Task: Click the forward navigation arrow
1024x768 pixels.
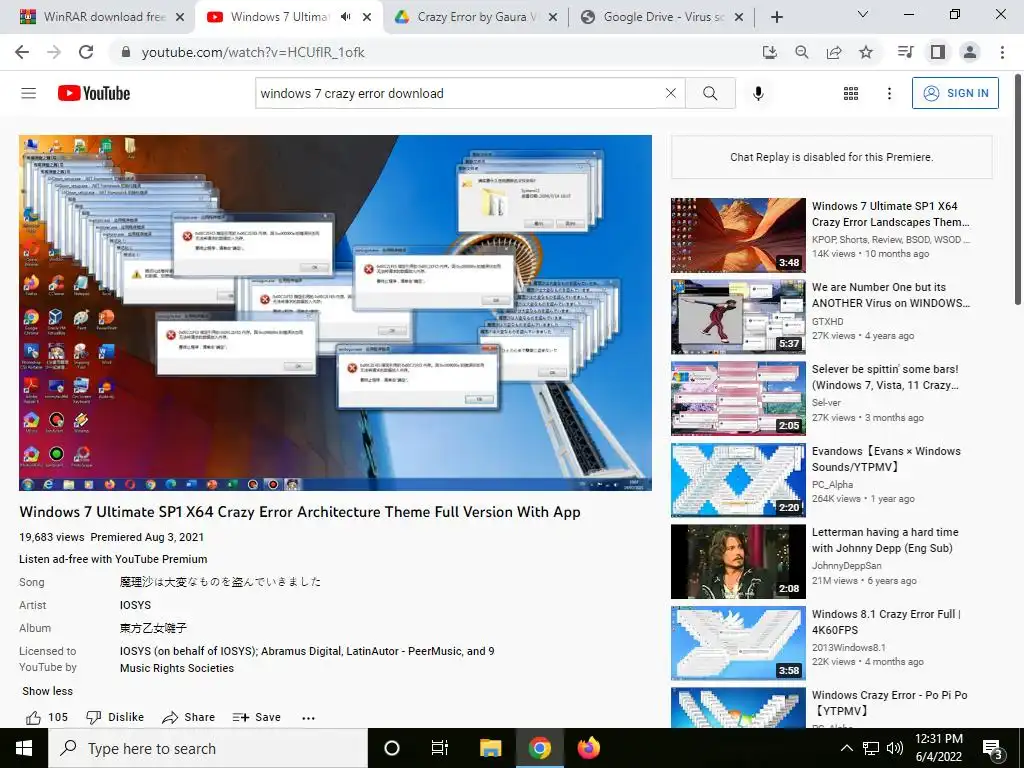Action: coord(54,52)
